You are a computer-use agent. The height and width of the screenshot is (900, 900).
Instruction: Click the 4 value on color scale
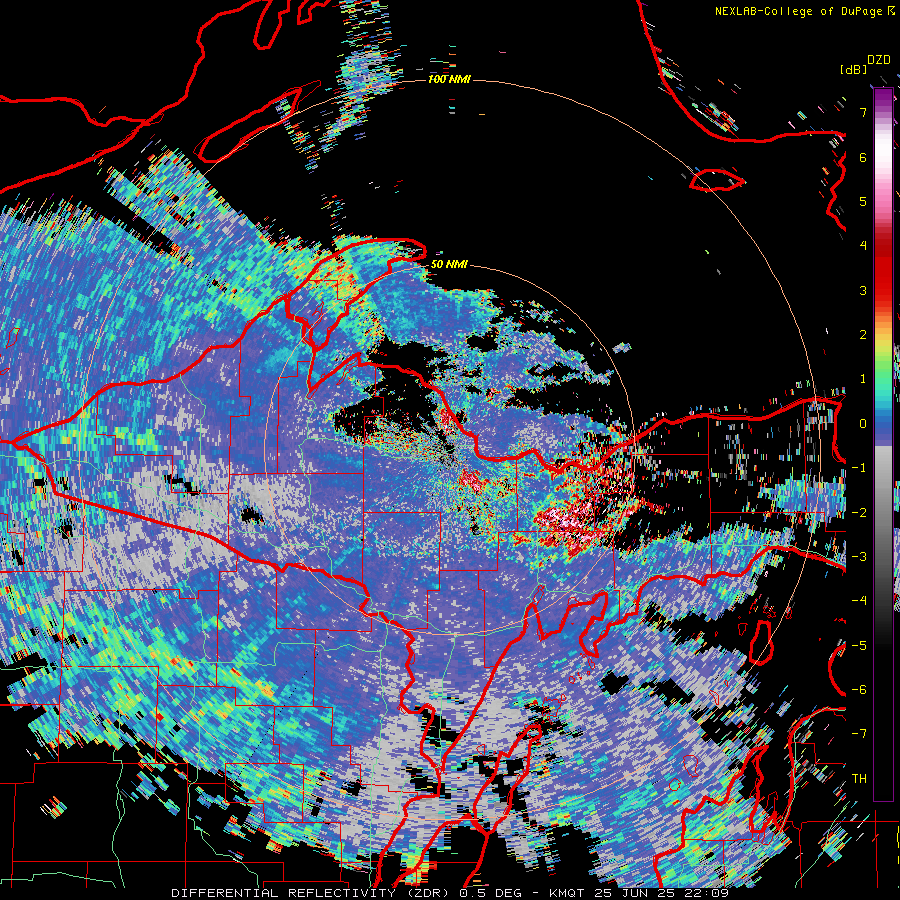coord(863,246)
